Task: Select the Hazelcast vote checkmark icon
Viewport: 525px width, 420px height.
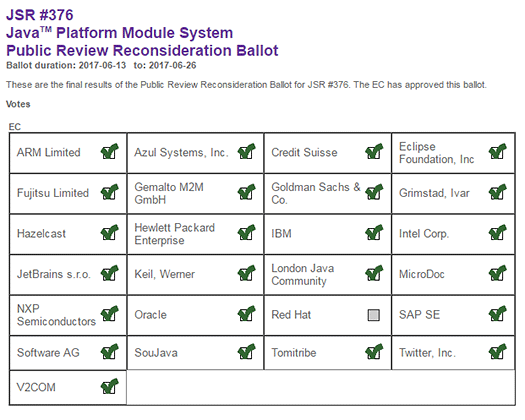Action: click(x=109, y=232)
